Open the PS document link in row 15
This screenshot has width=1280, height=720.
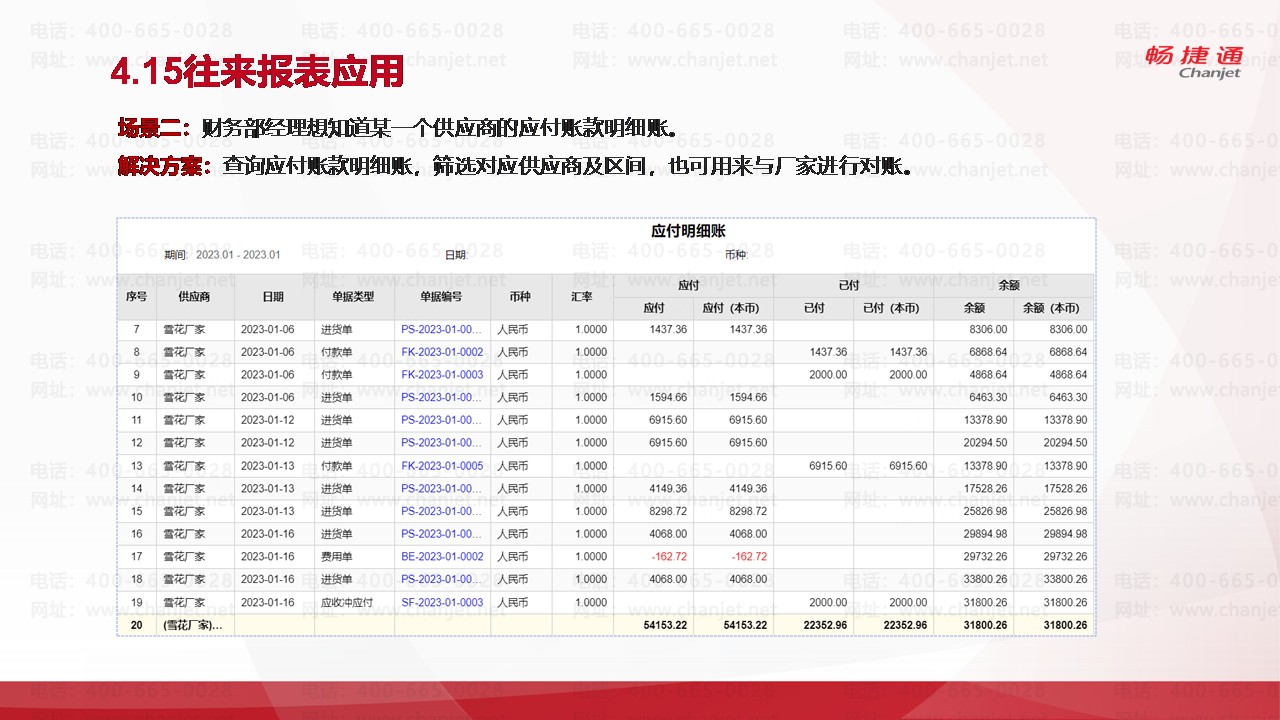(x=442, y=511)
